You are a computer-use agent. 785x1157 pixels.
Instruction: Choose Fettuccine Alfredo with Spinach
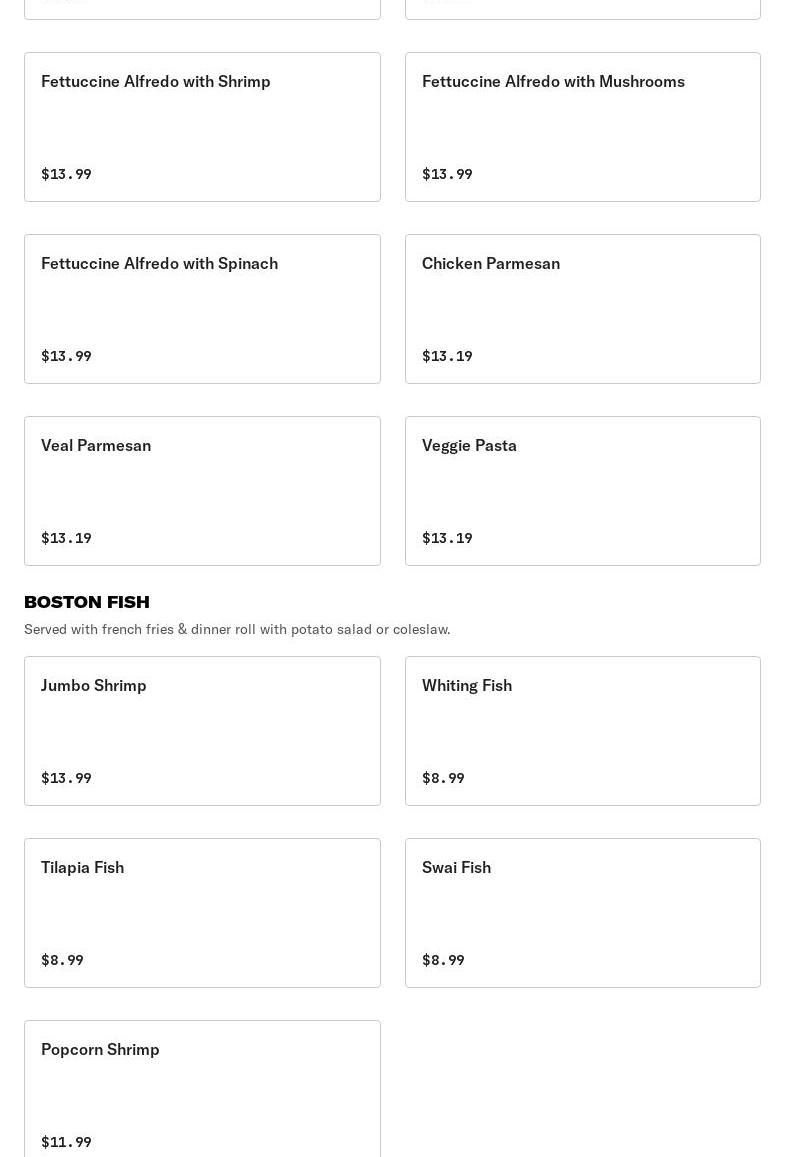[202, 309]
